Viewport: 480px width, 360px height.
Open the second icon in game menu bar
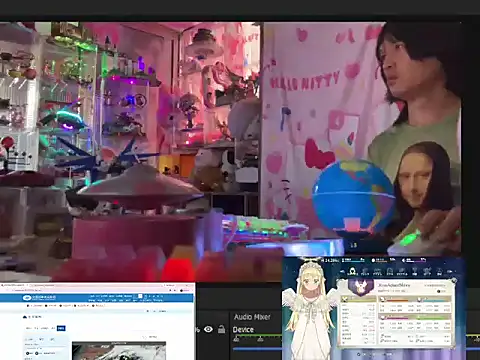coord(365,272)
